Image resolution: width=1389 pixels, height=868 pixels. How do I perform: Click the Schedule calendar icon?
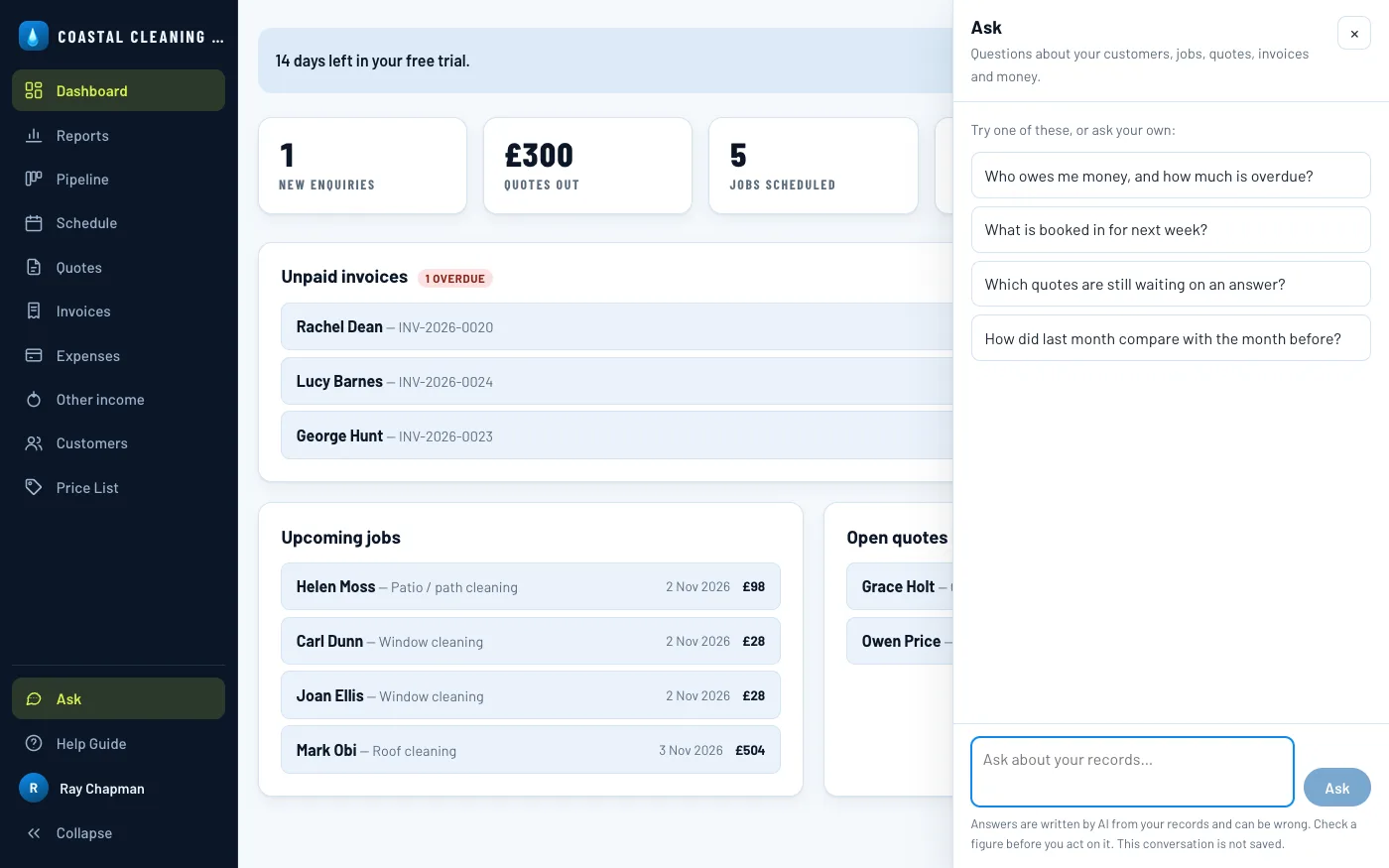pyautogui.click(x=34, y=223)
